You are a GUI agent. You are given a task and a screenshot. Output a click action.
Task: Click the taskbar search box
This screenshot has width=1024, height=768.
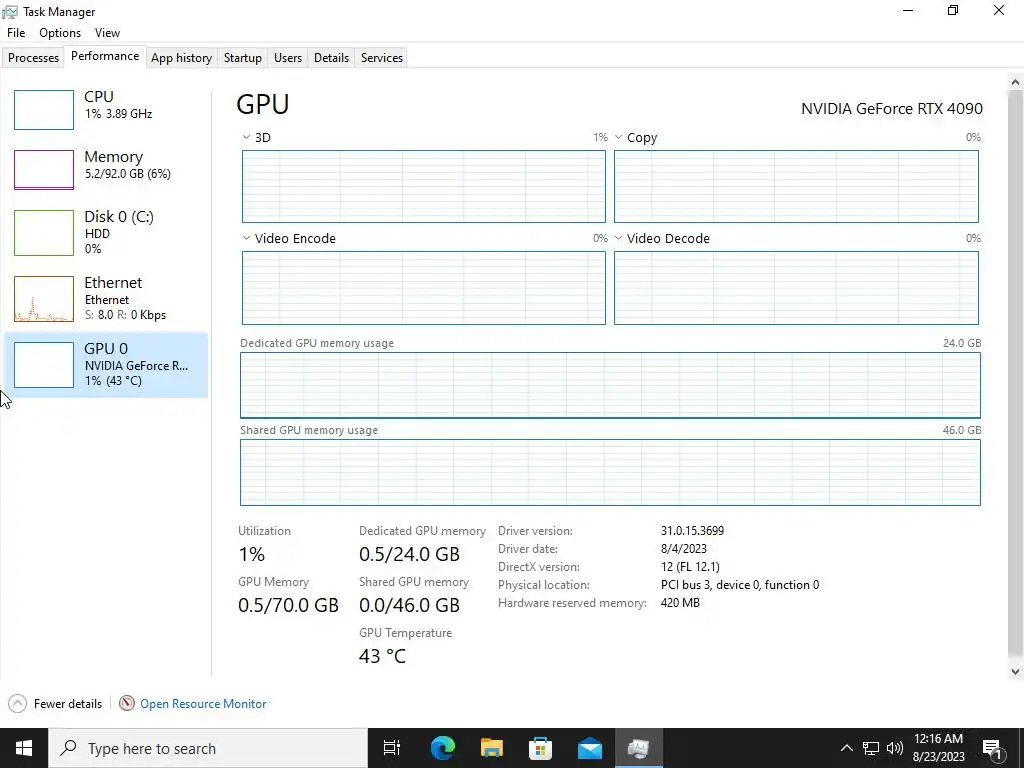tap(208, 748)
